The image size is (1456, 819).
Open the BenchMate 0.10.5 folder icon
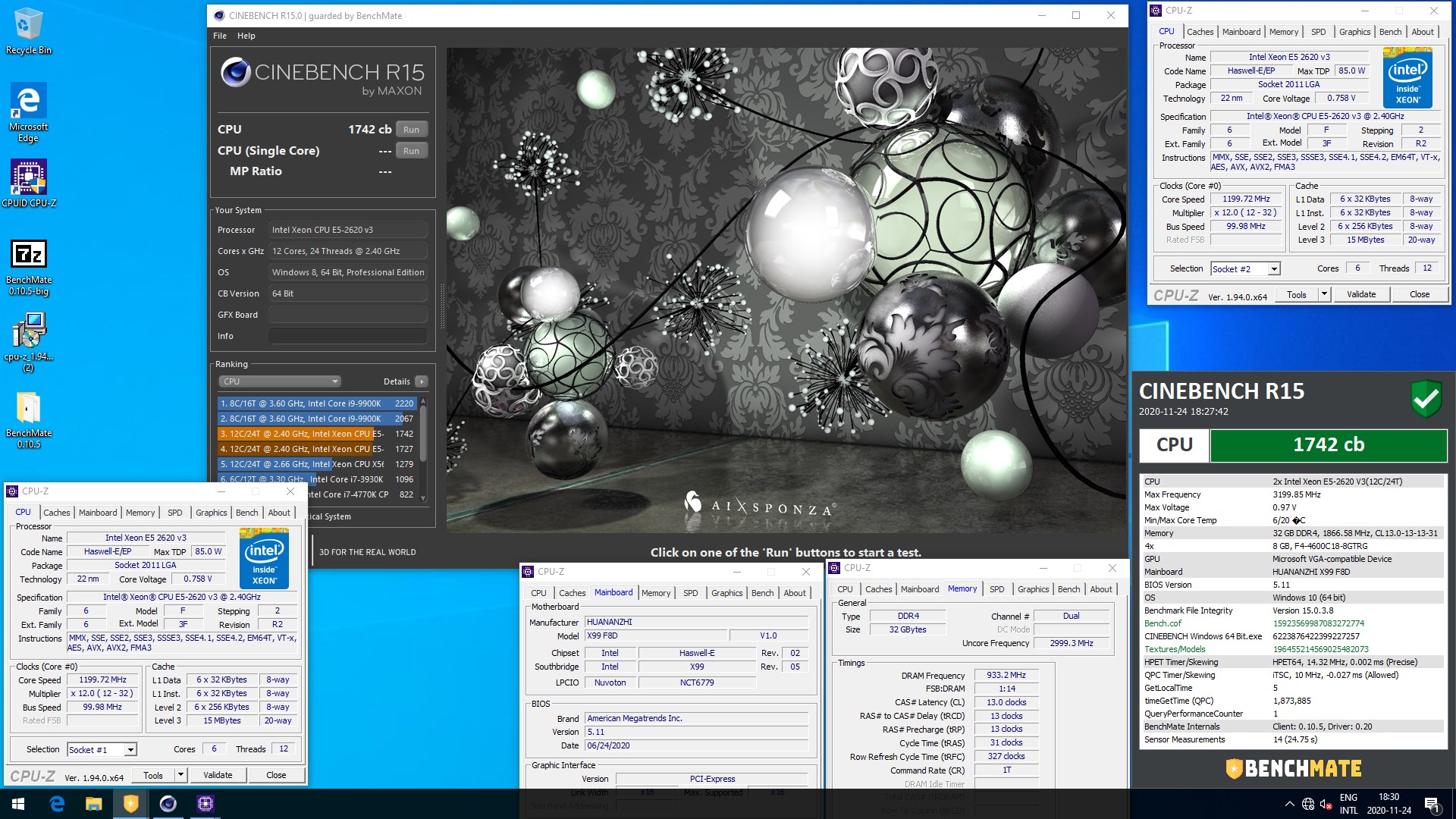click(29, 419)
